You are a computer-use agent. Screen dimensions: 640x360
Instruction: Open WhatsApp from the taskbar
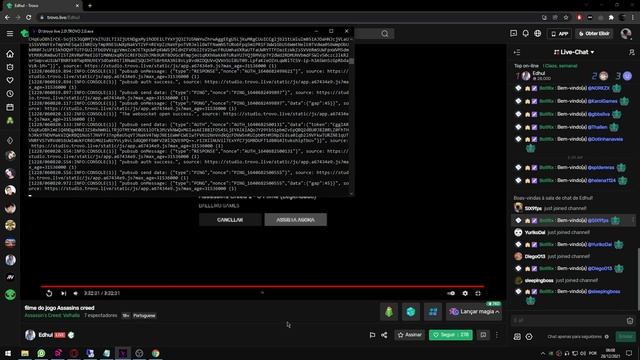[x=41, y=353]
